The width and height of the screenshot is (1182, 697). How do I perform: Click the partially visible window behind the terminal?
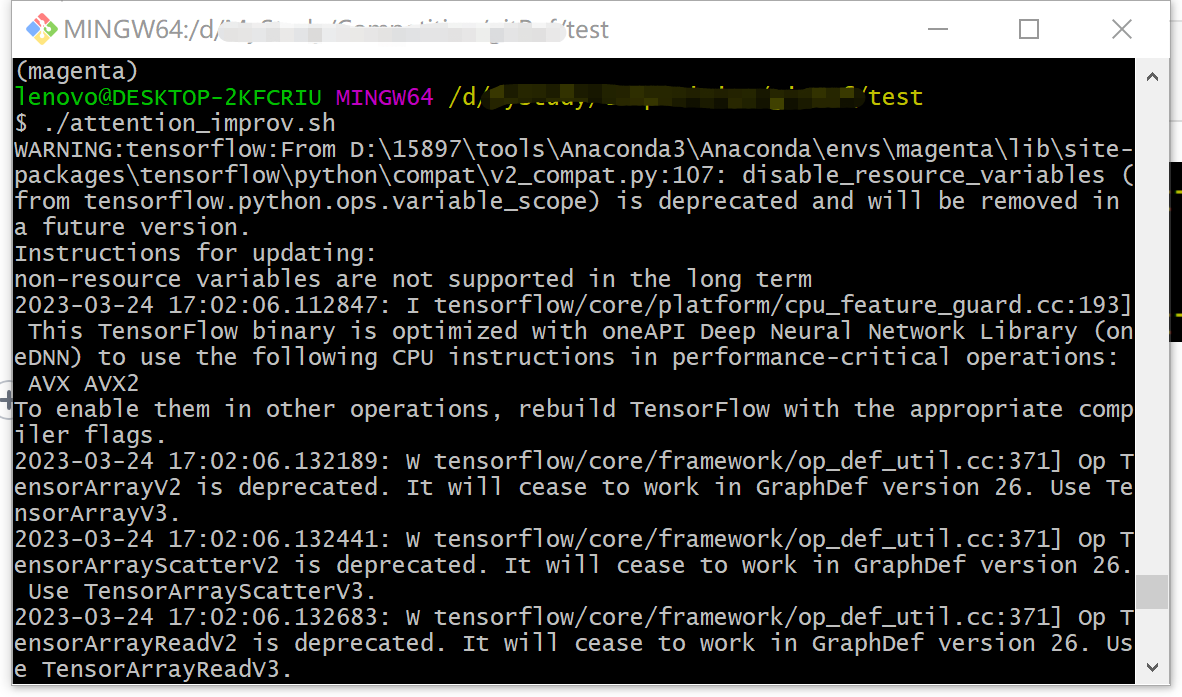click(x=1175, y=250)
